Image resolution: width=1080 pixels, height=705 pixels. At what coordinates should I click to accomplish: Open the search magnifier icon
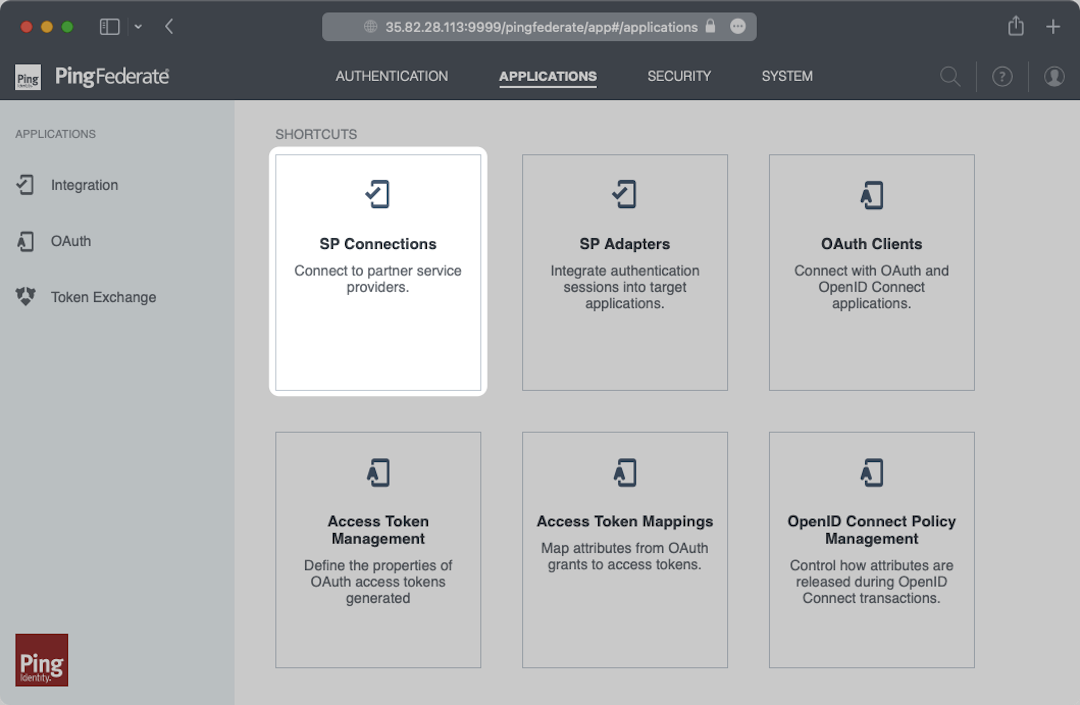[x=950, y=77]
